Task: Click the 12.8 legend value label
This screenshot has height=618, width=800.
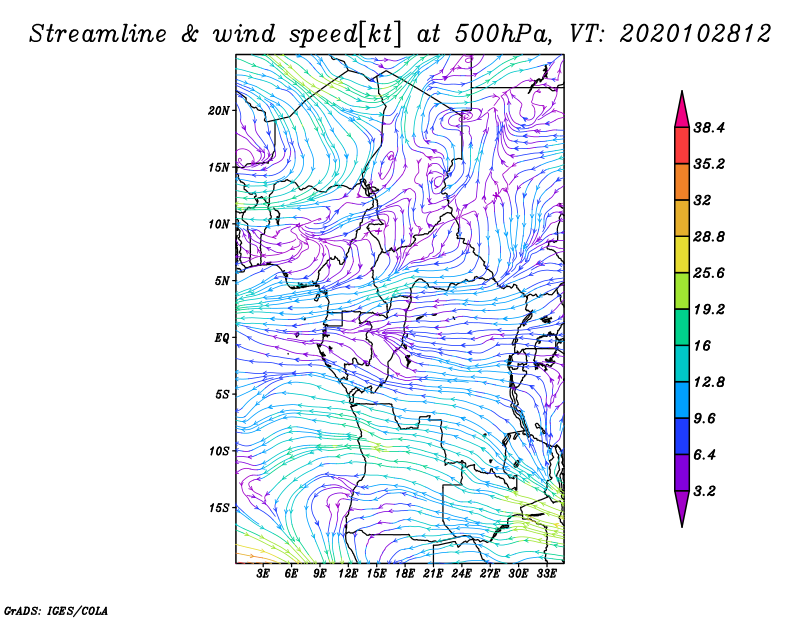Action: tap(708, 382)
